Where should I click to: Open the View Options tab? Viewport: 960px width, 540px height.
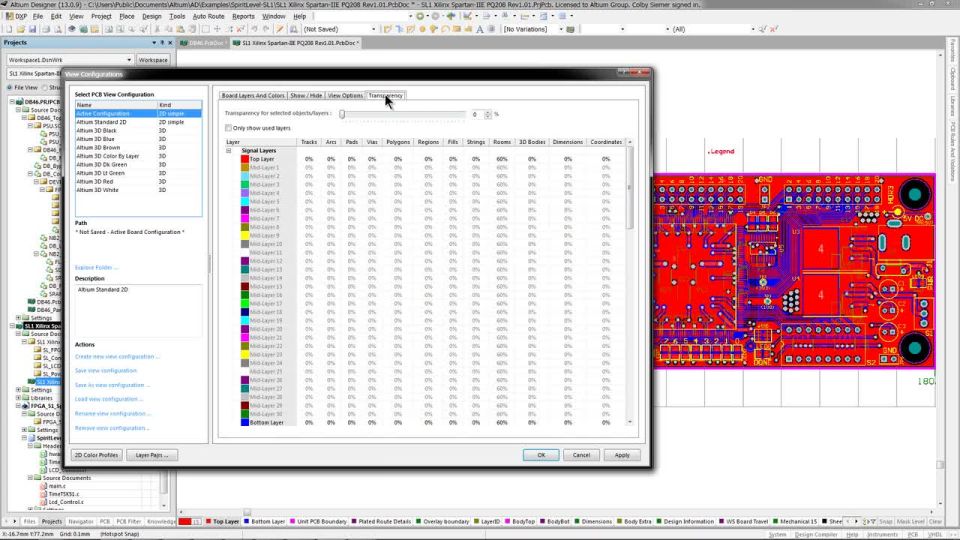pos(345,96)
